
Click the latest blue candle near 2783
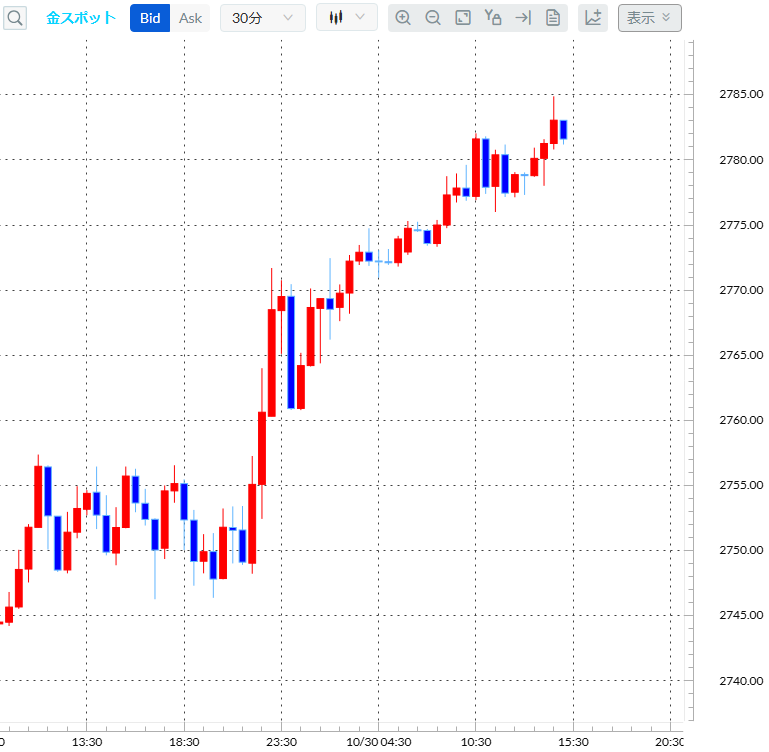(x=564, y=130)
